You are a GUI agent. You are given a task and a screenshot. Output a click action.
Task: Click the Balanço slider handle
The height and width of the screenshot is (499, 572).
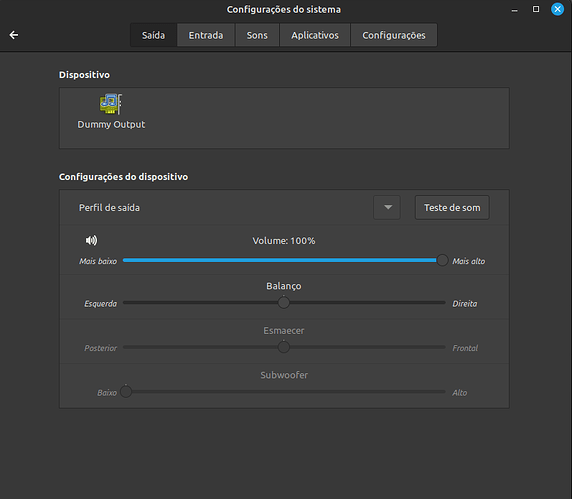[284, 302]
